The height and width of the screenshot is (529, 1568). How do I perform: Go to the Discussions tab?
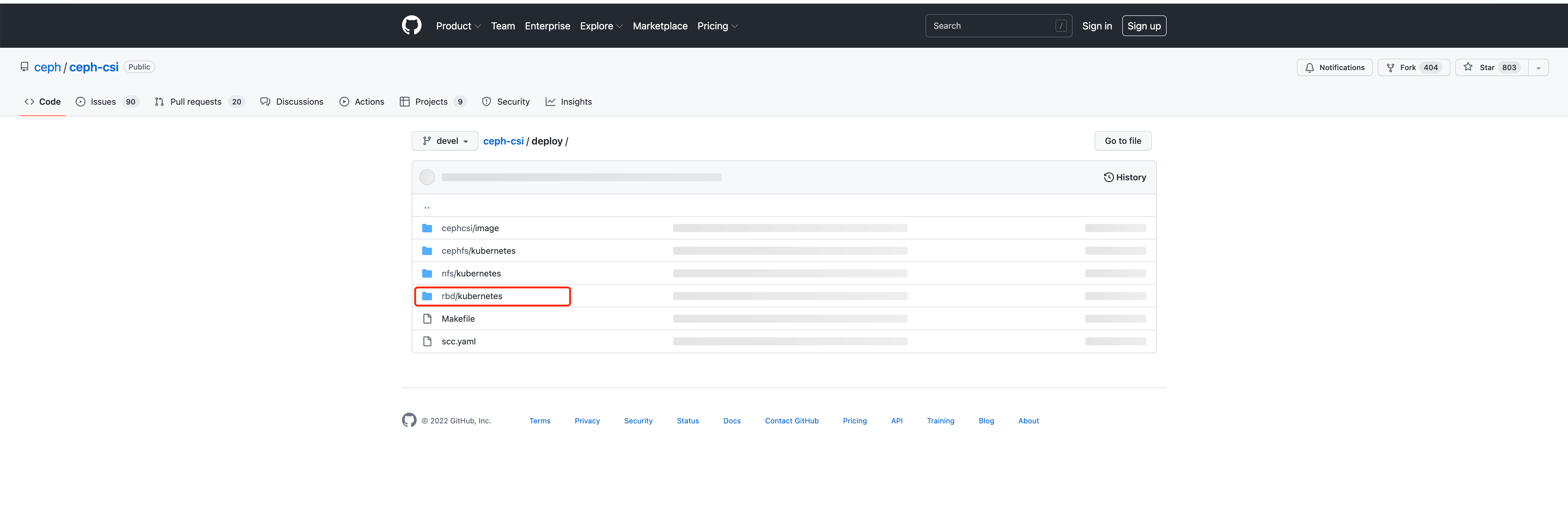point(292,102)
